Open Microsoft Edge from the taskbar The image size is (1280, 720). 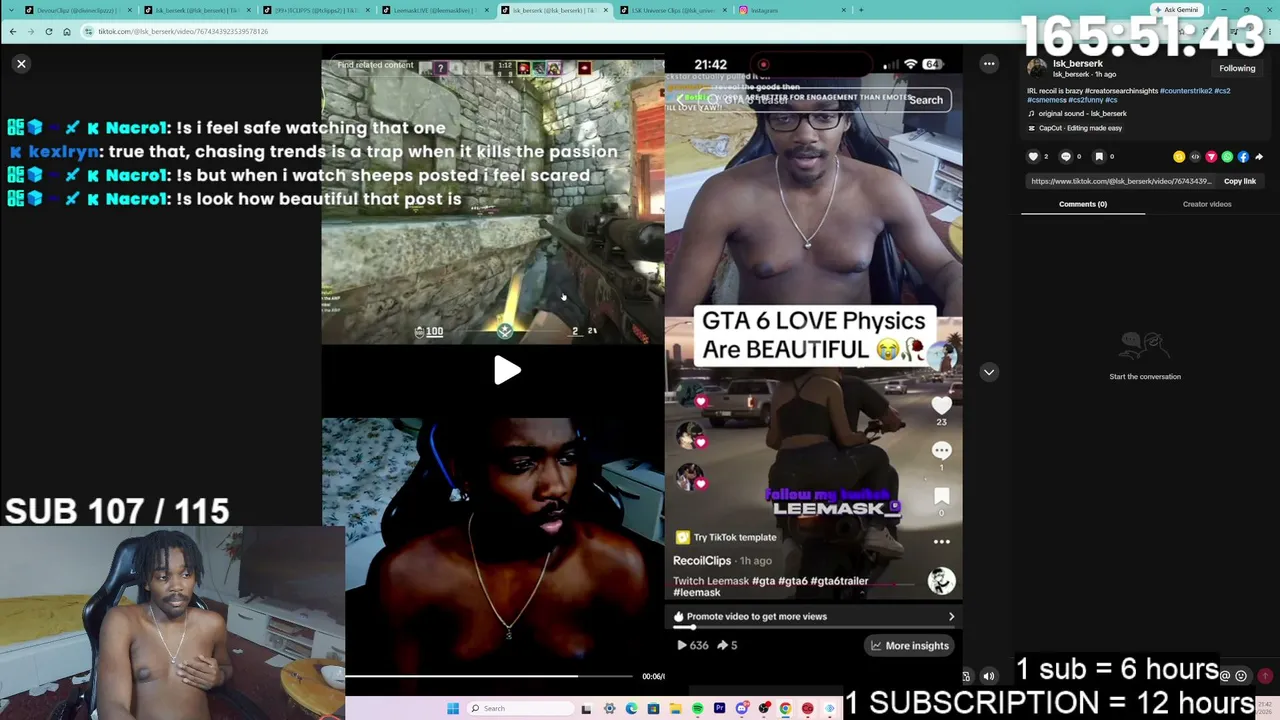pyautogui.click(x=631, y=709)
